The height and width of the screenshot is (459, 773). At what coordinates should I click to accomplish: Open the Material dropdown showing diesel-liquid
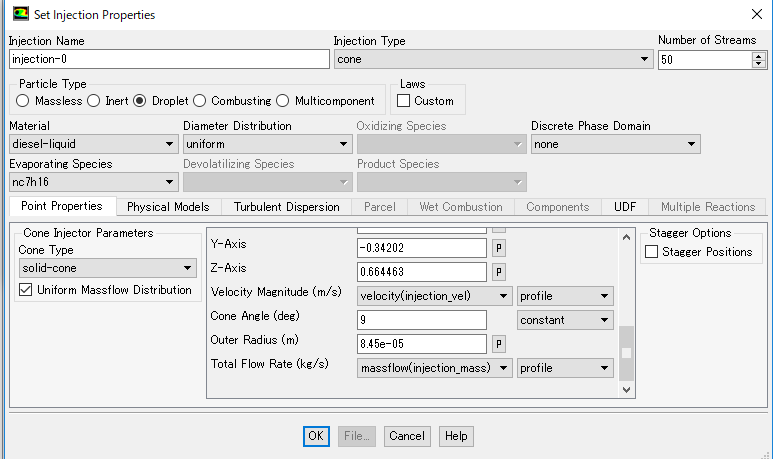click(x=93, y=144)
